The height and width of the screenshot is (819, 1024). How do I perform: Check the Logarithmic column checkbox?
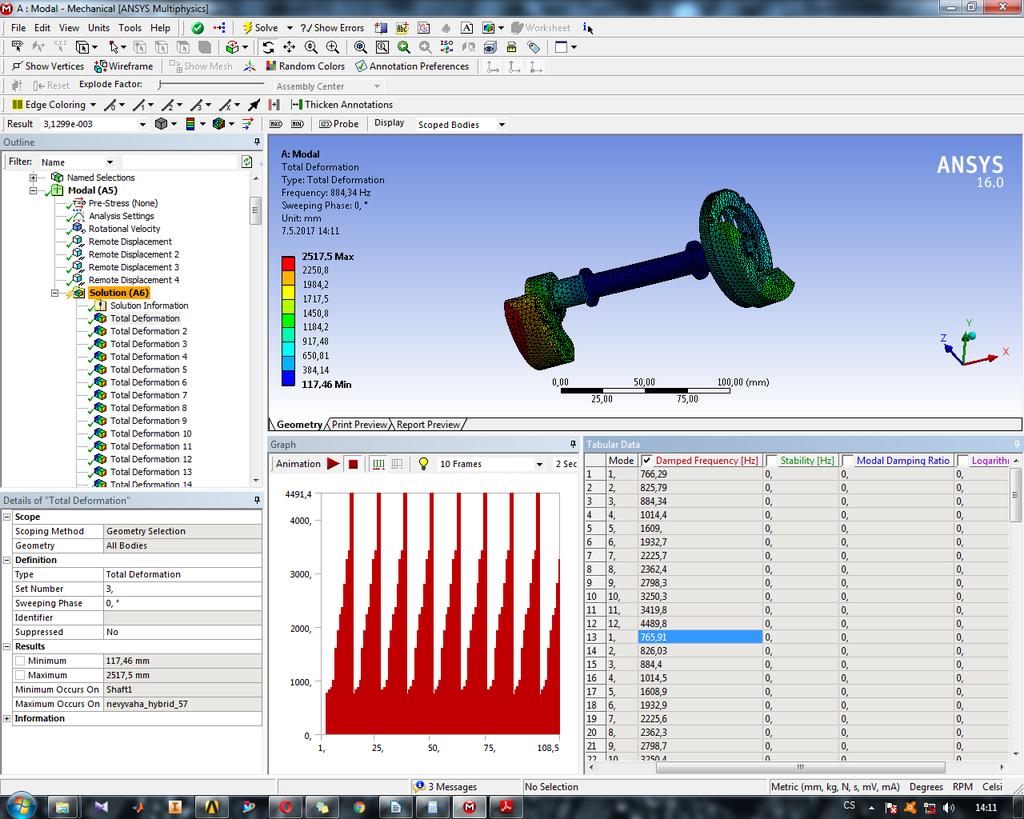[963, 460]
